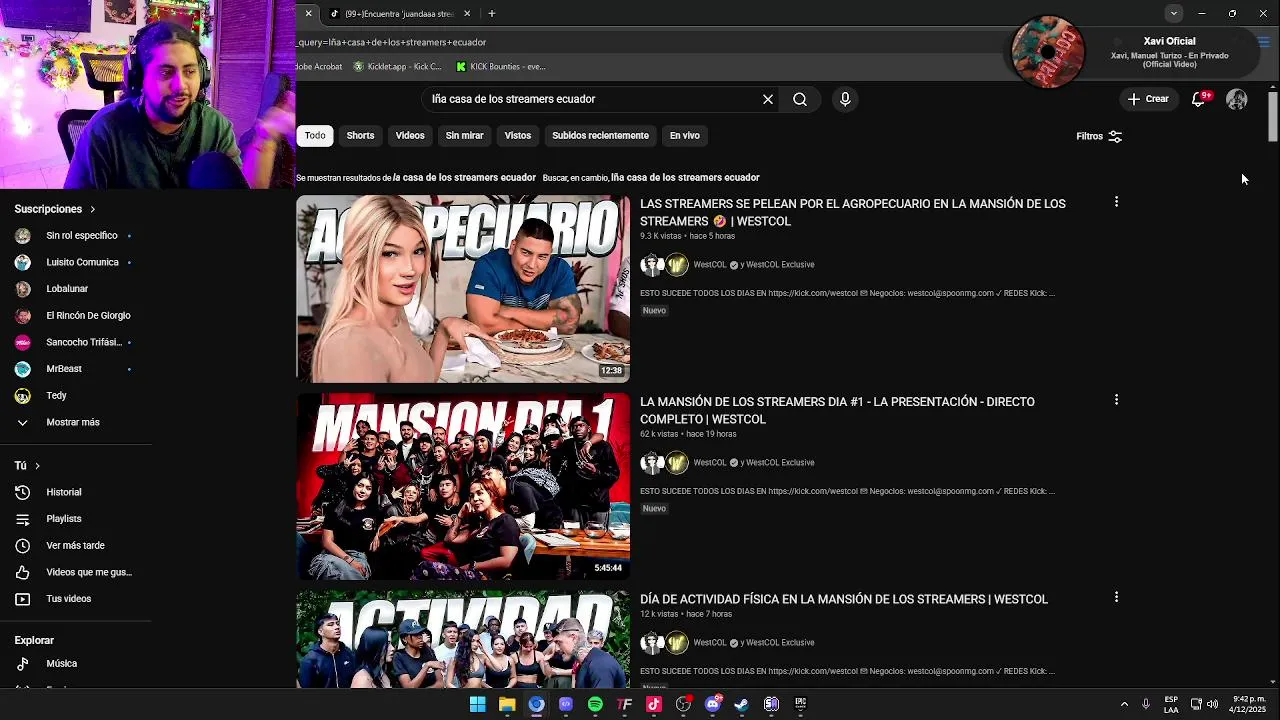Viewport: 1280px width, 720px height.
Task: Open LA MANSIÓN DE LOS STREAMERS DIA #1 title
Action: [837, 410]
